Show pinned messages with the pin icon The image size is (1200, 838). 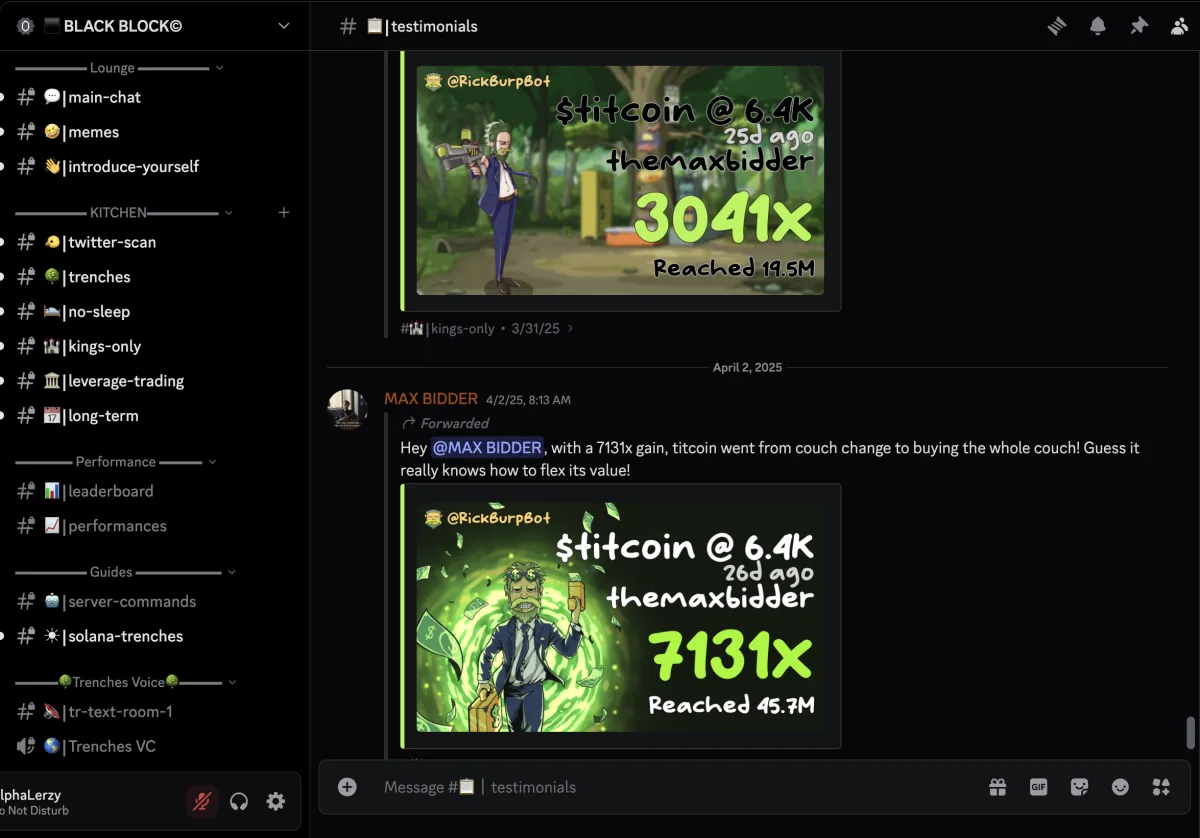click(1139, 27)
